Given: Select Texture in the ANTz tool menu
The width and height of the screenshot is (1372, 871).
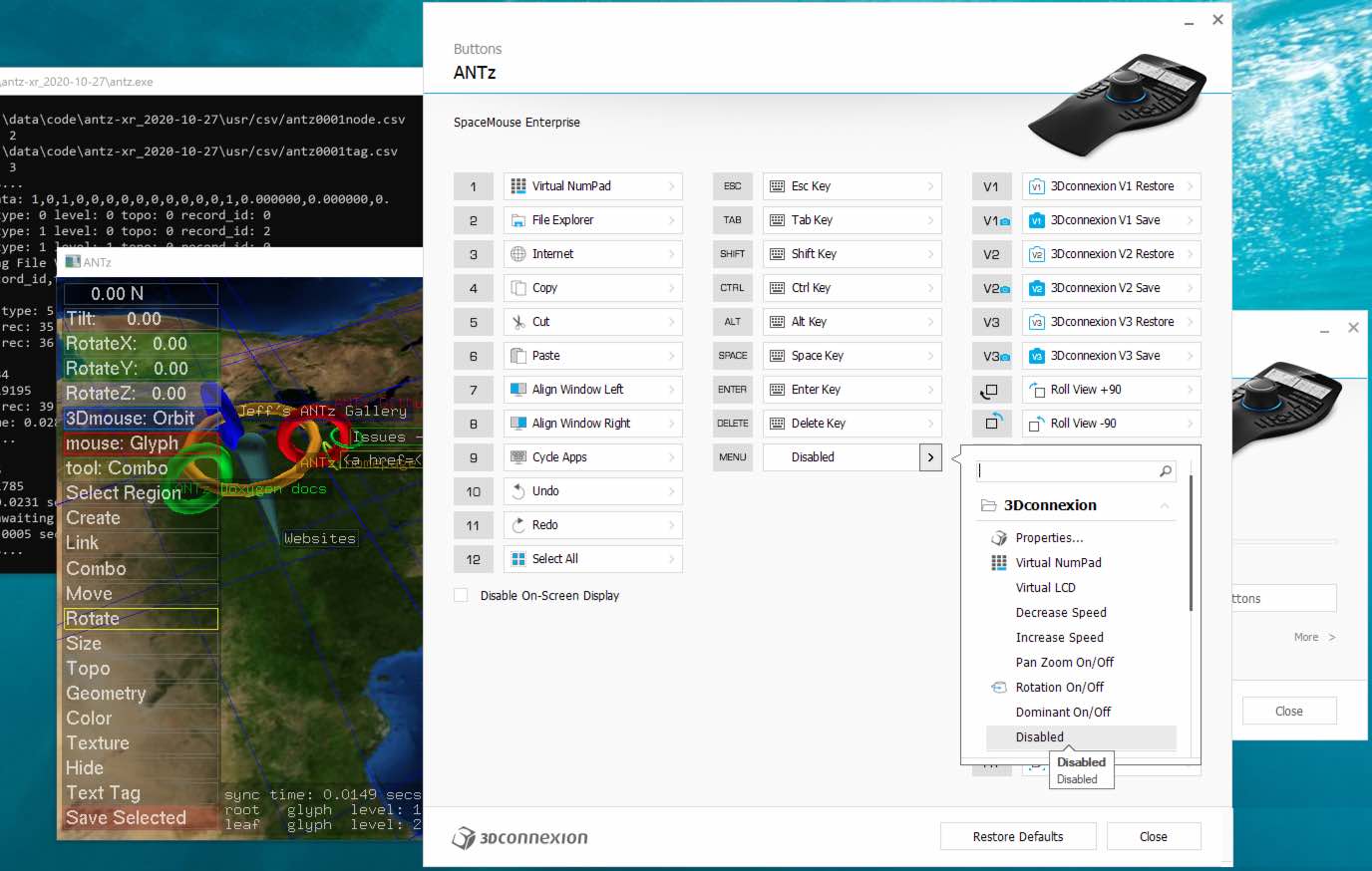Looking at the screenshot, I should tap(141, 743).
